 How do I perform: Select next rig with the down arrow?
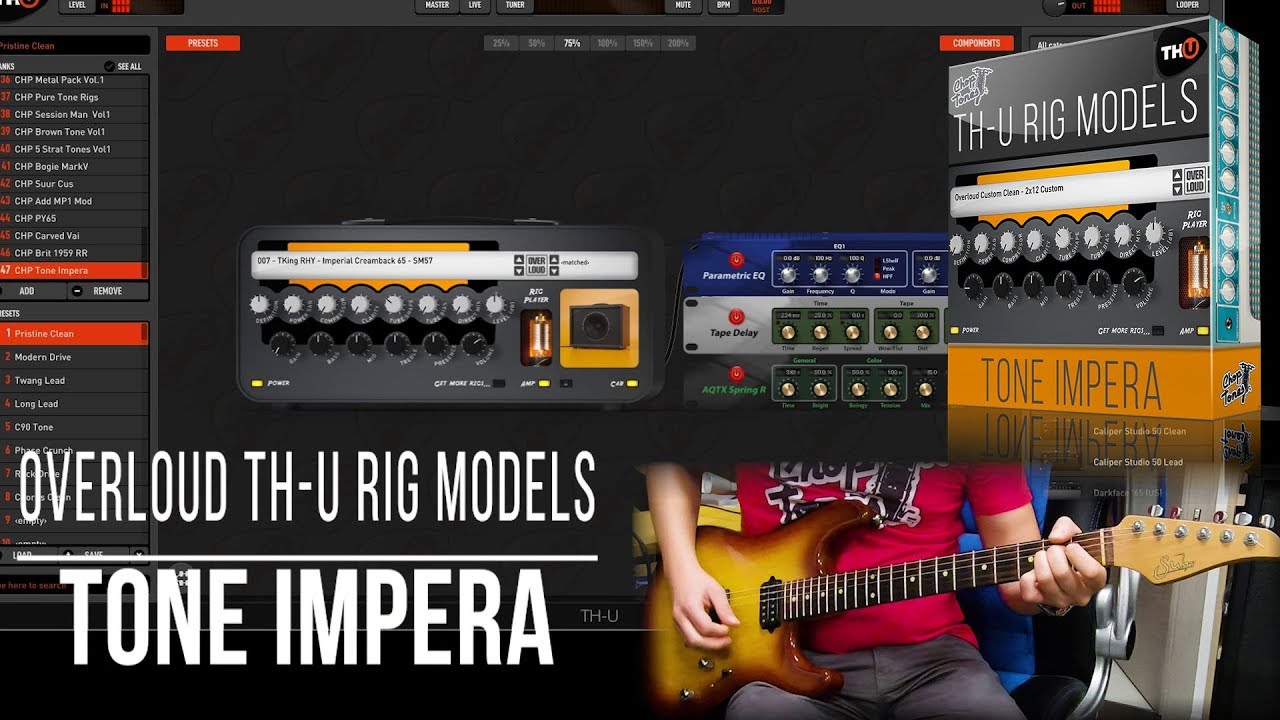pos(518,270)
